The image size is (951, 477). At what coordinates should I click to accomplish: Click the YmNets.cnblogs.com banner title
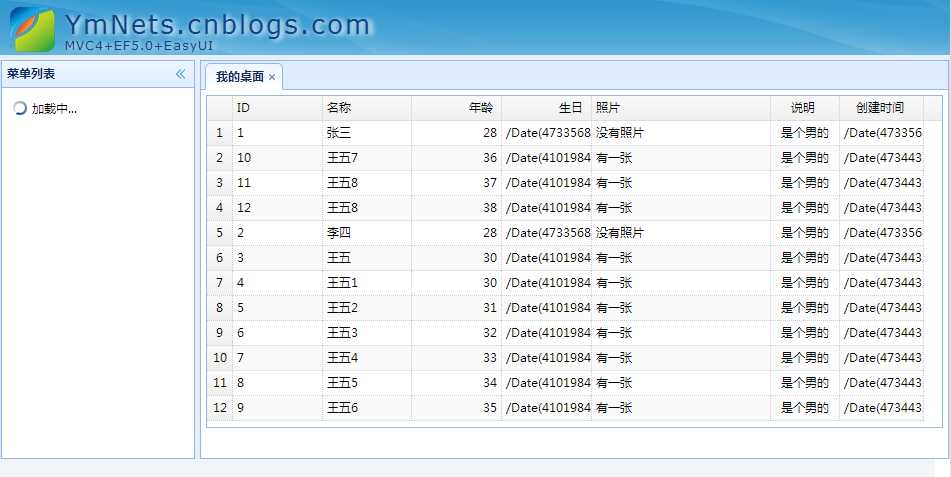(217, 25)
